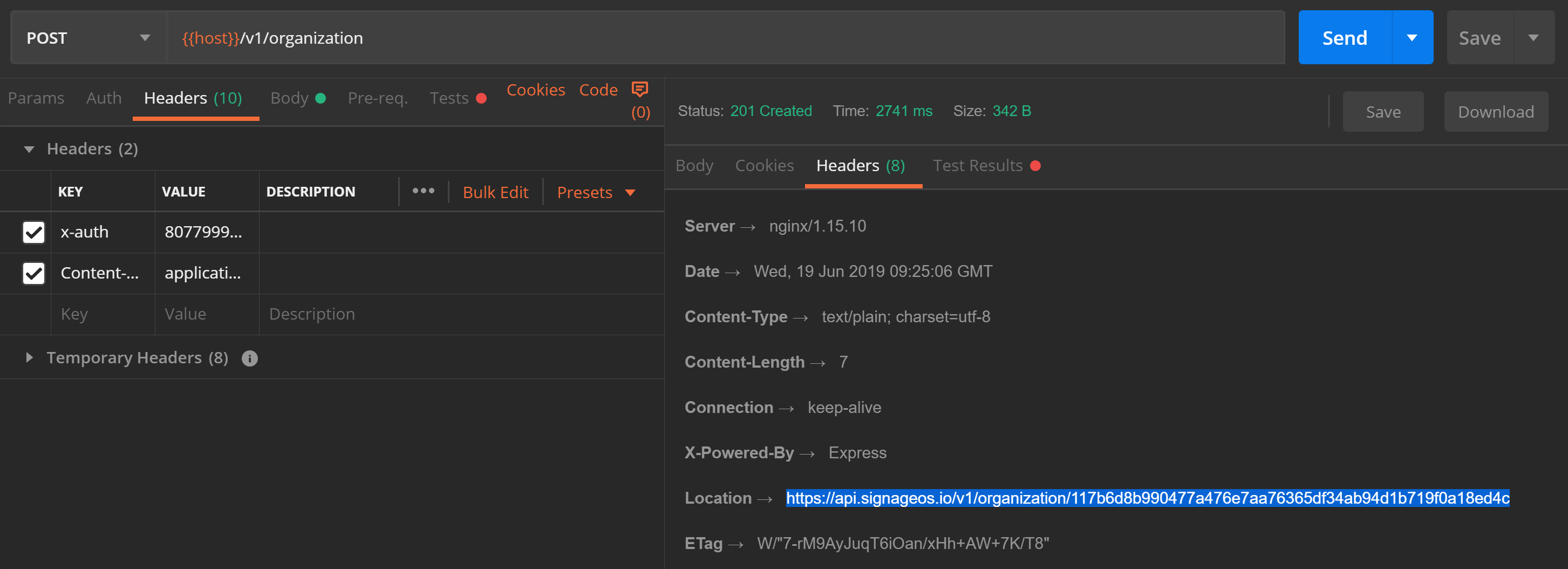Switch to the Auth tab
The height and width of the screenshot is (569, 1568).
click(104, 98)
